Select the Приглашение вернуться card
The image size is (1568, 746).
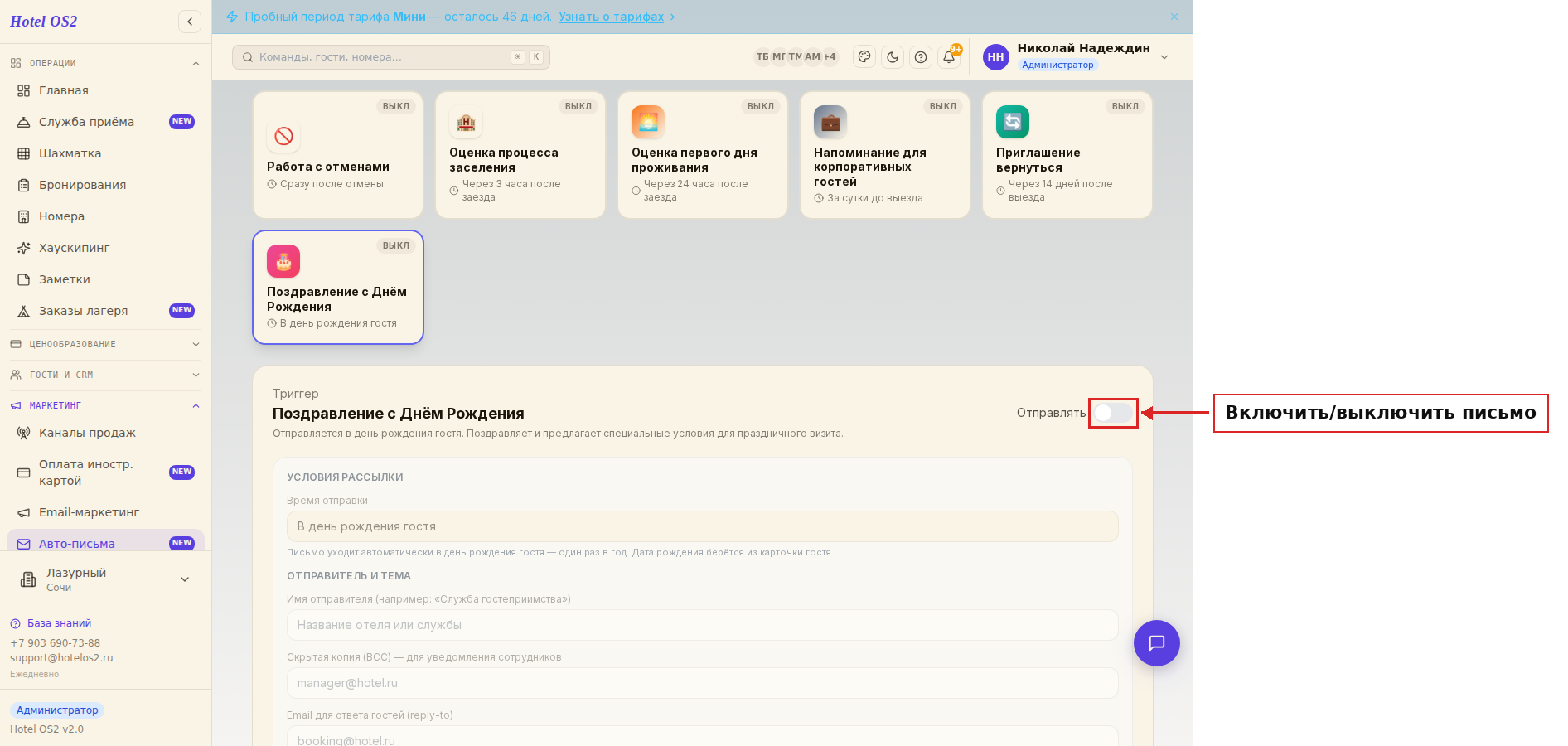point(1067,155)
